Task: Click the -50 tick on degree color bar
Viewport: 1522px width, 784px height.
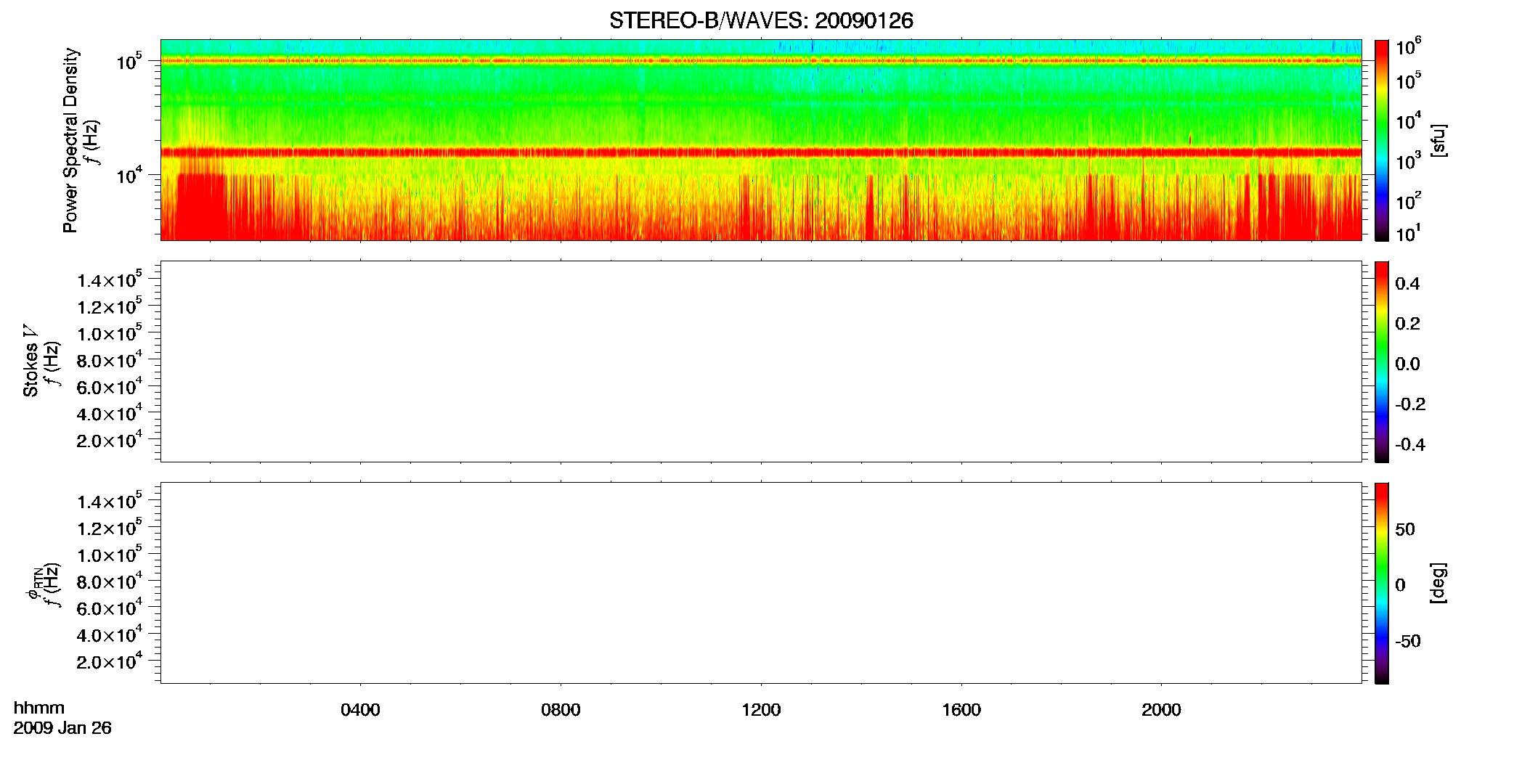Action: [1408, 642]
